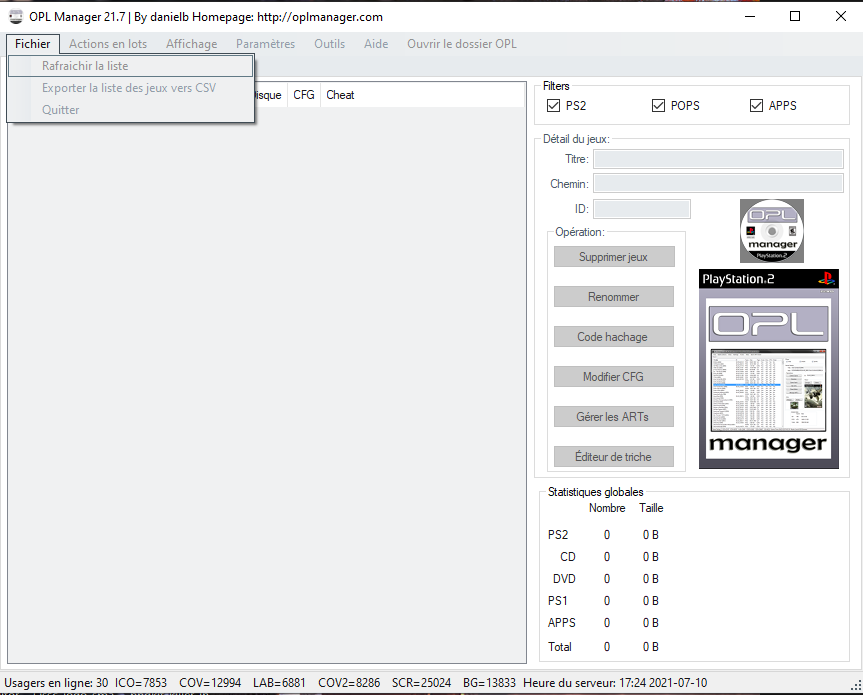Open the Paramètres menu
The image size is (863, 695).
point(265,44)
